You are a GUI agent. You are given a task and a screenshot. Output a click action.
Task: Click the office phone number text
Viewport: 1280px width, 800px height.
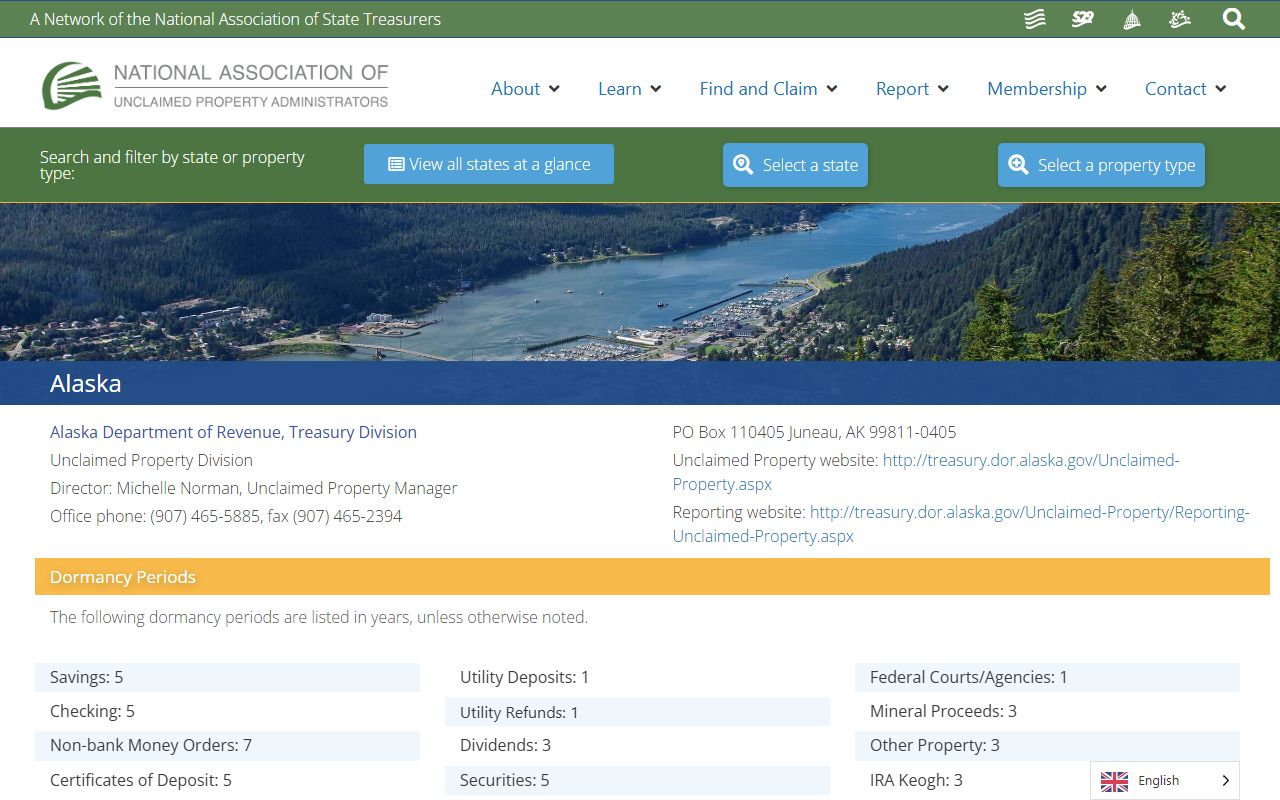(226, 516)
